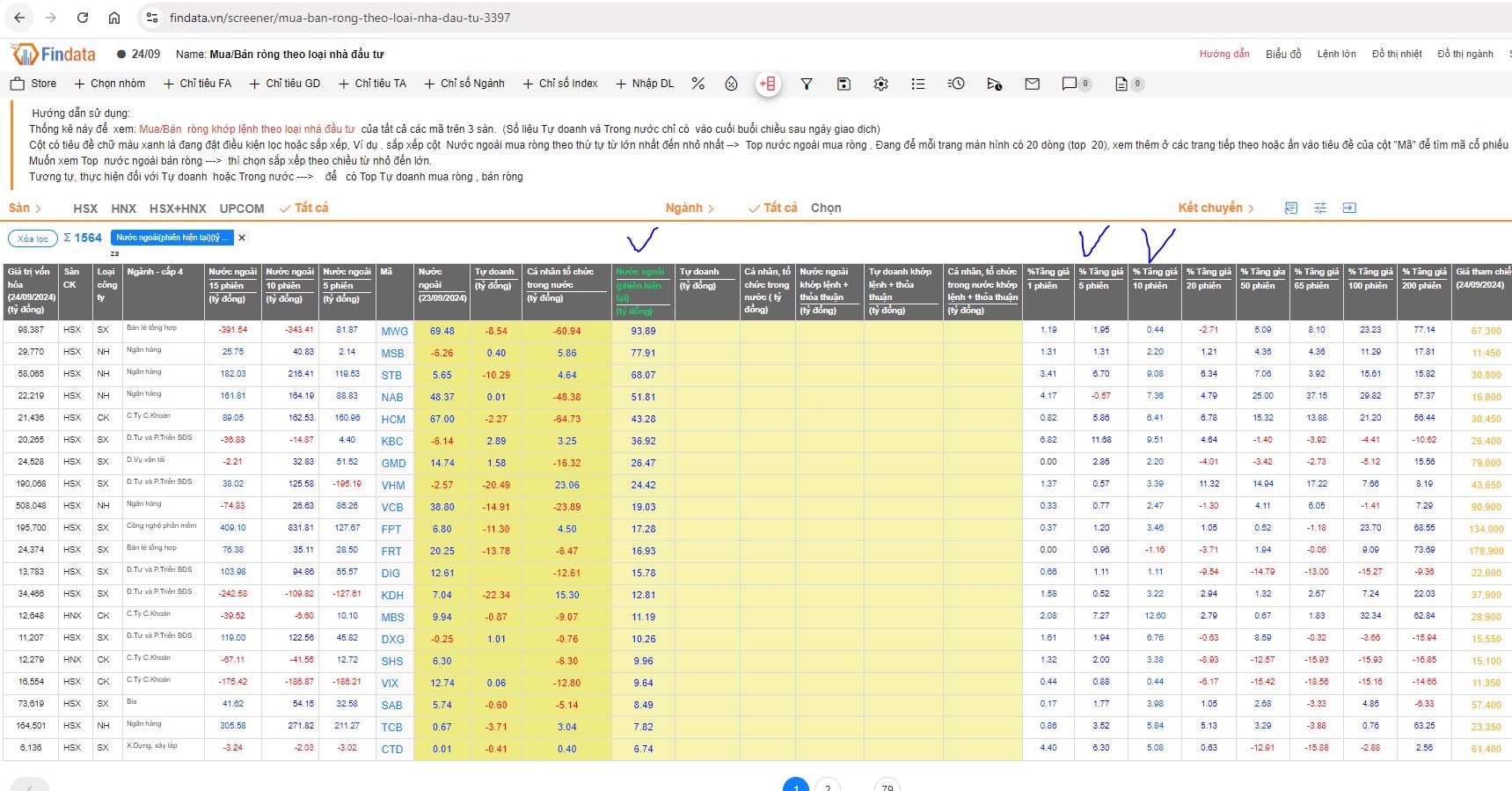Expand the Ngành filter chevron

tap(711, 209)
